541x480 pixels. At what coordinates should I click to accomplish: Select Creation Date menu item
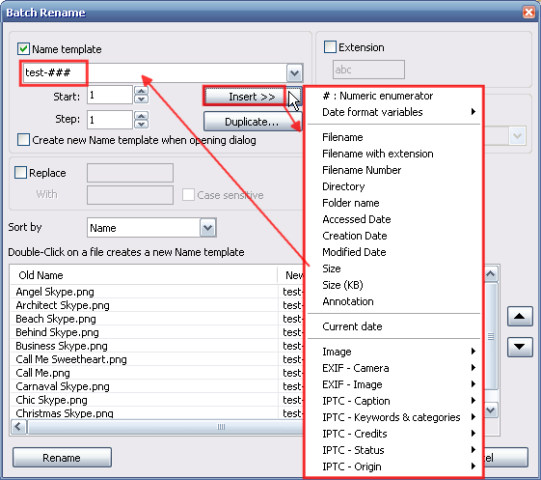tap(394, 236)
